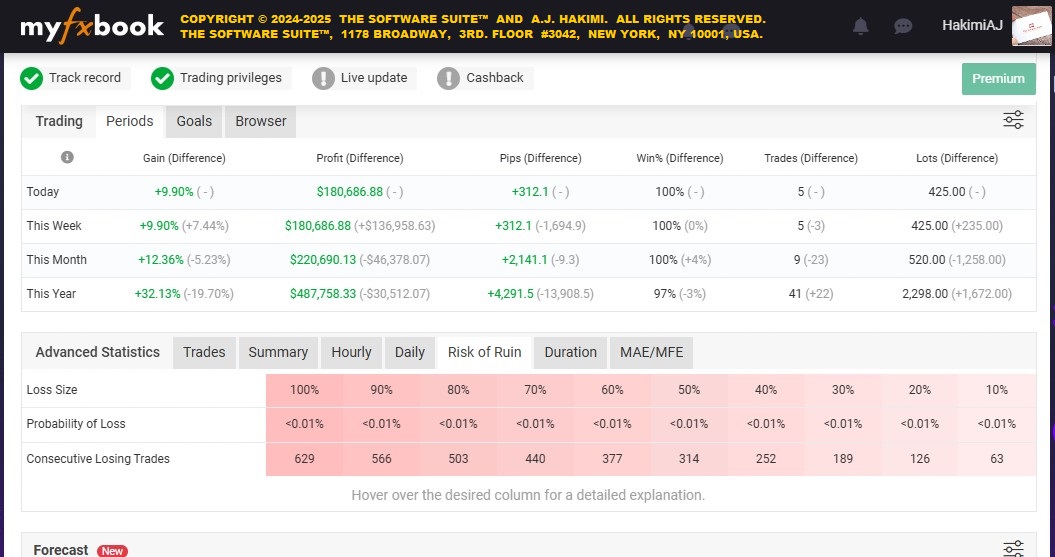Click the Probability of Loss row label
The height and width of the screenshot is (557, 1055).
coord(76,424)
